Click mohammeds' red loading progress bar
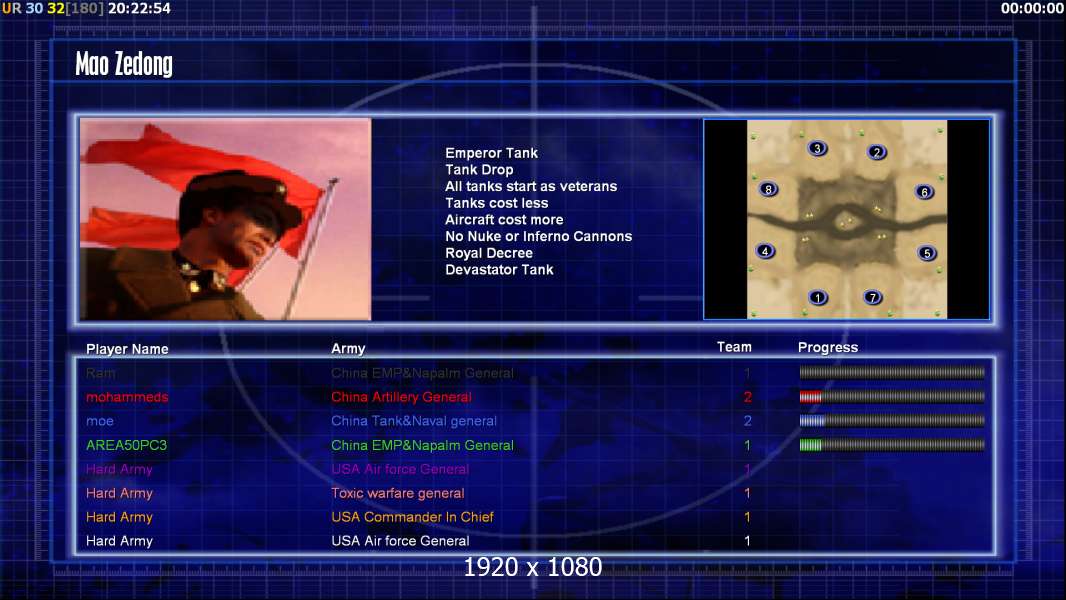The image size is (1066, 600). pos(892,397)
